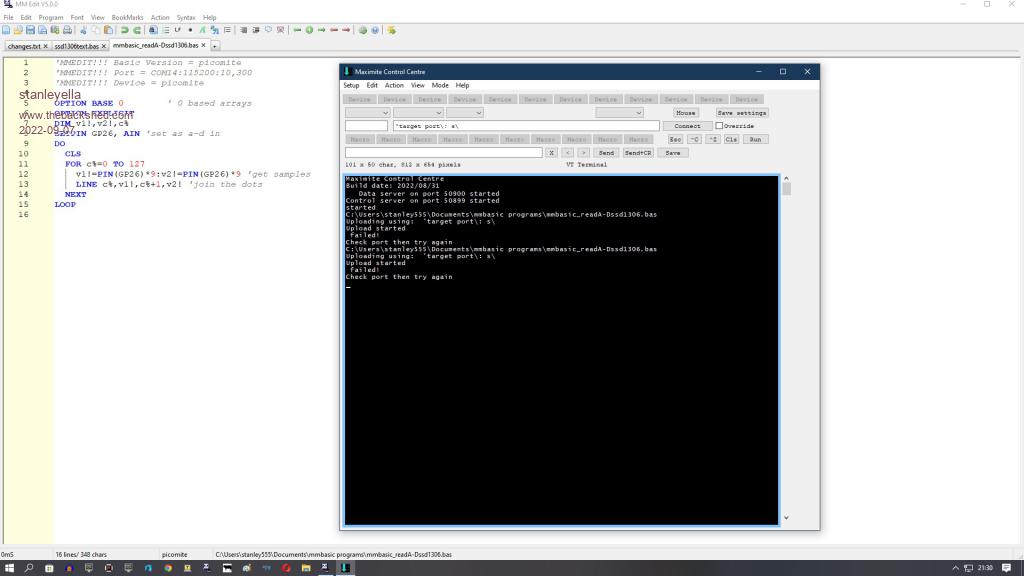1024x576 pixels.
Task: Switch to the ssd1306text.bas tab
Action: click(x=76, y=46)
